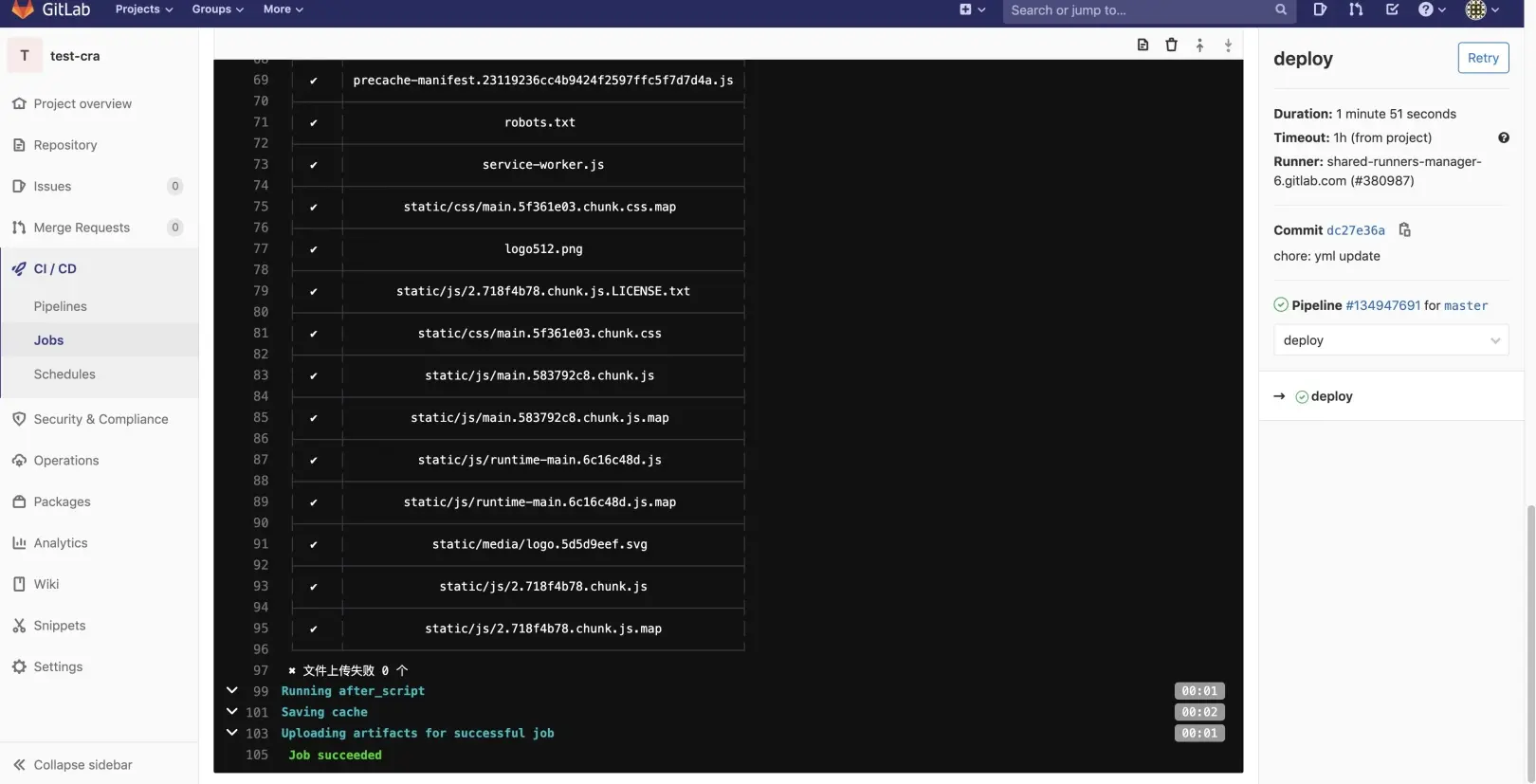Click the logo512.png log entry
The height and width of the screenshot is (784, 1536).
543,249
